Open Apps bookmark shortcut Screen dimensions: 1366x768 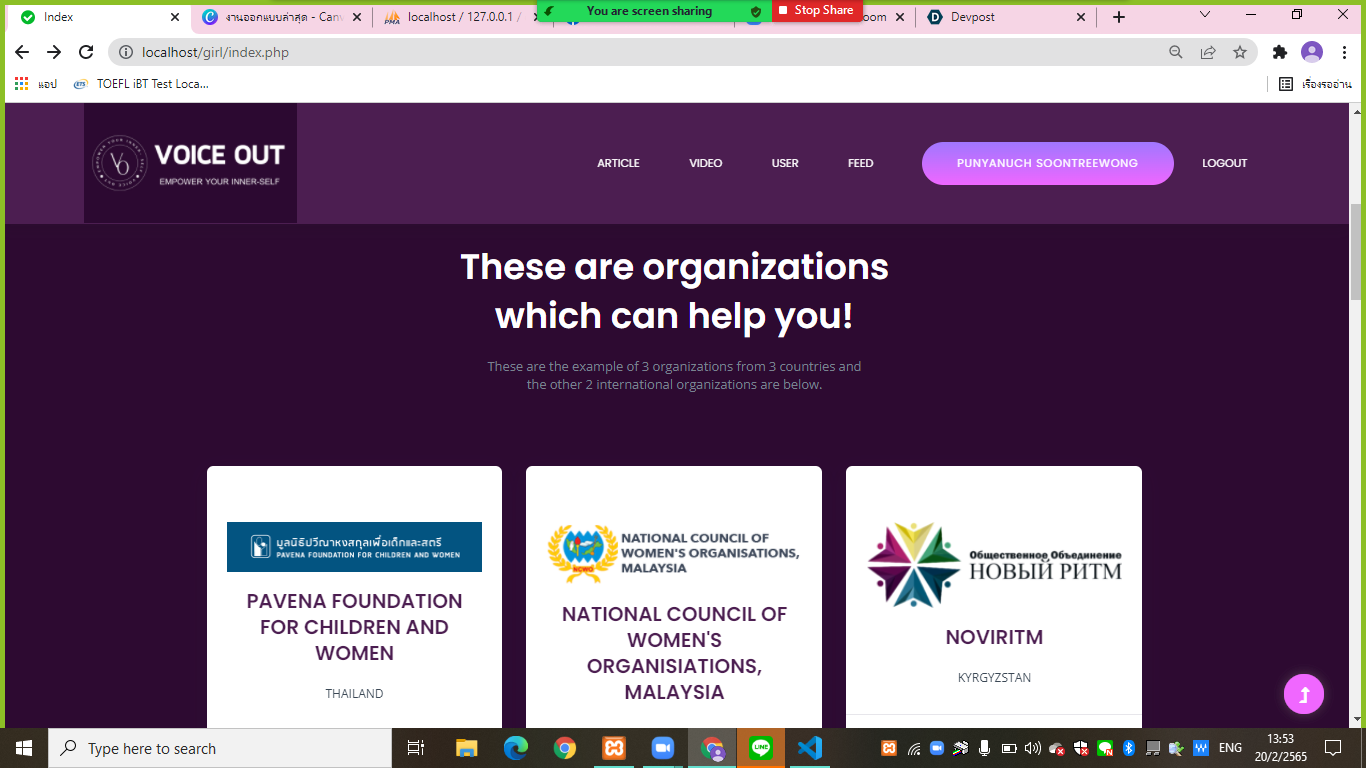pyautogui.click(x=36, y=84)
